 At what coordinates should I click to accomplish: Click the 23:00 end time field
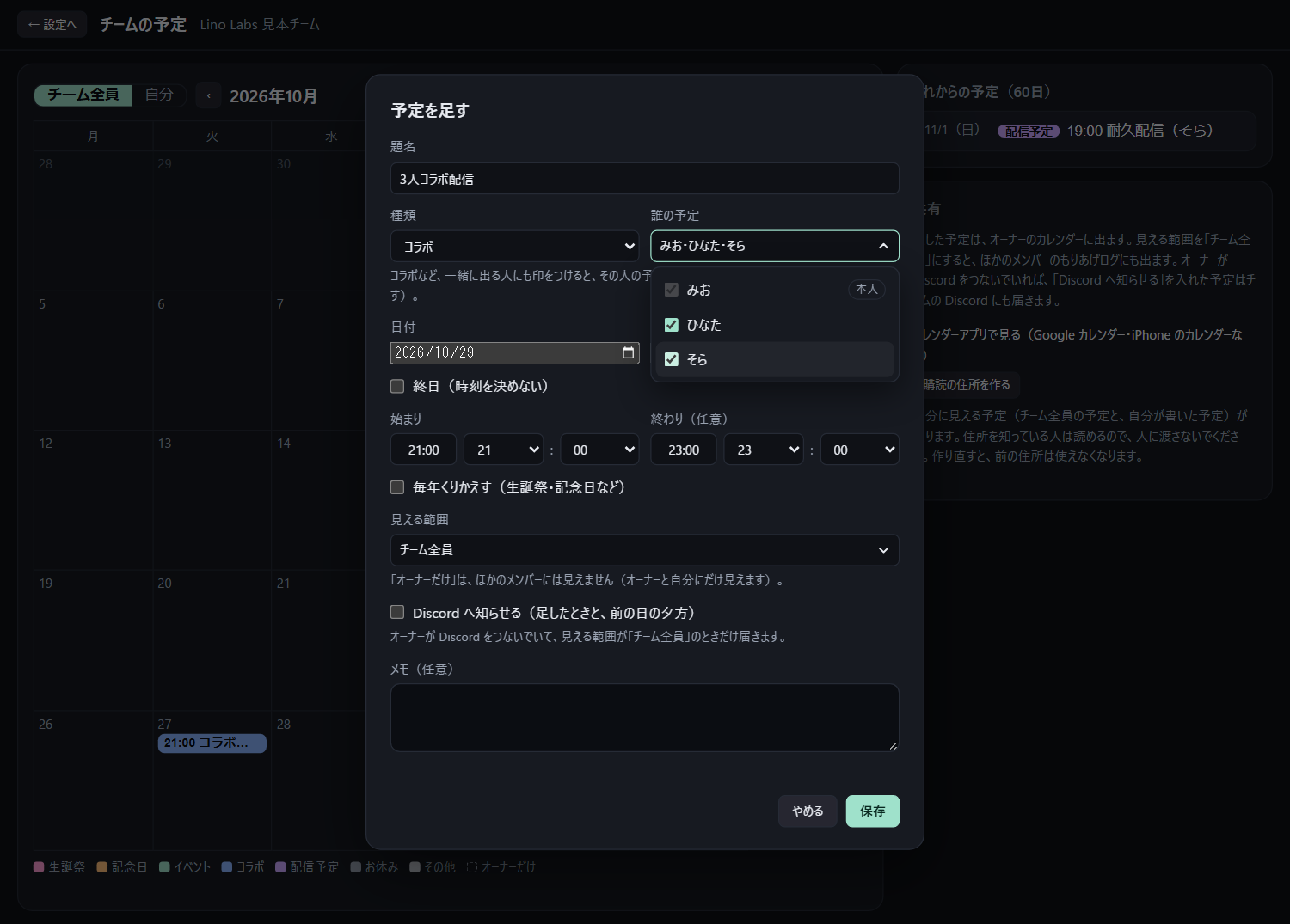click(684, 450)
